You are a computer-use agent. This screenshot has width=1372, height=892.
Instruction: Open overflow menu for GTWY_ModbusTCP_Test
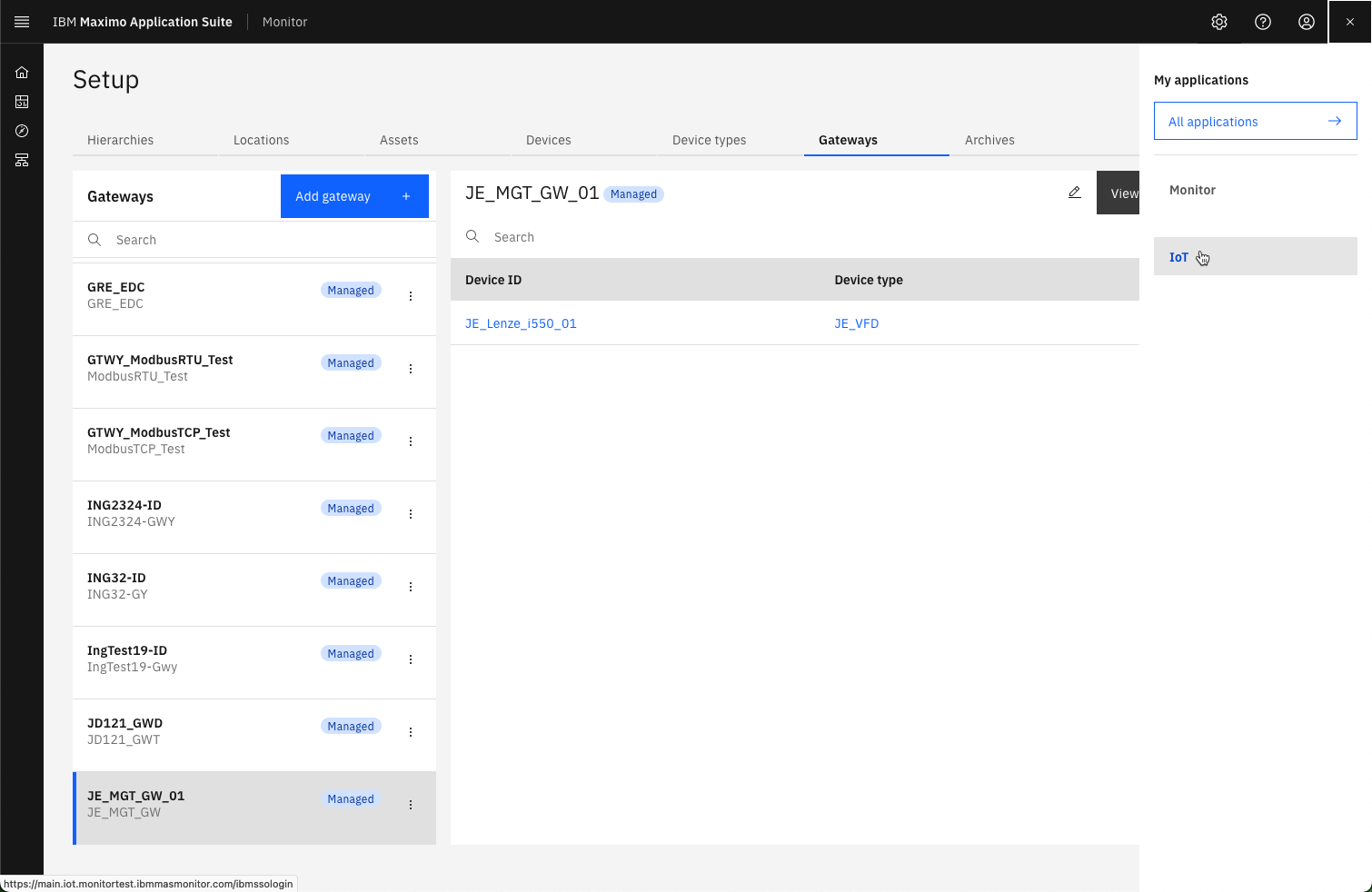pos(411,441)
